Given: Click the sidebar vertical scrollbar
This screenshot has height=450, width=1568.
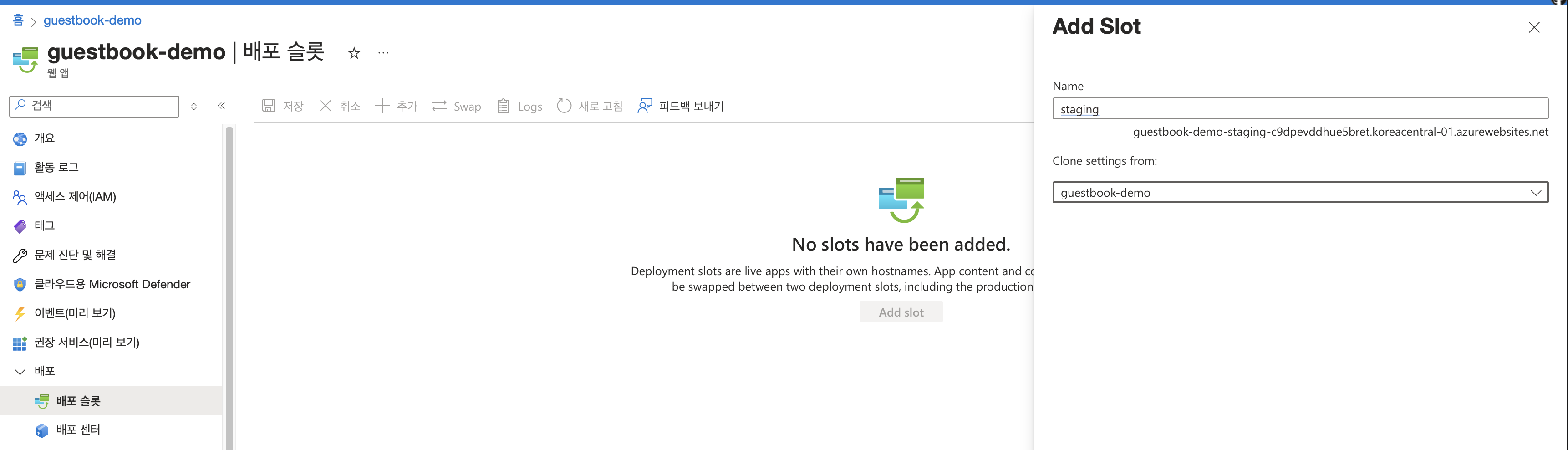Looking at the screenshot, I should pyautogui.click(x=229, y=287).
